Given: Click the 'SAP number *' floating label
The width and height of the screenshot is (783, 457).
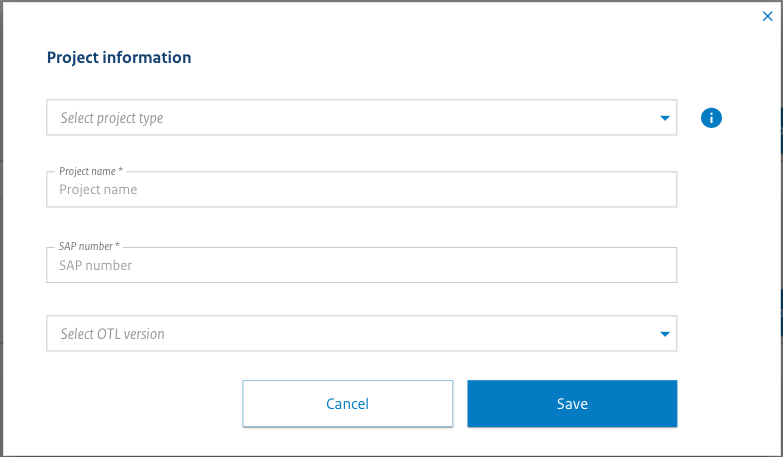Looking at the screenshot, I should click(89, 247).
